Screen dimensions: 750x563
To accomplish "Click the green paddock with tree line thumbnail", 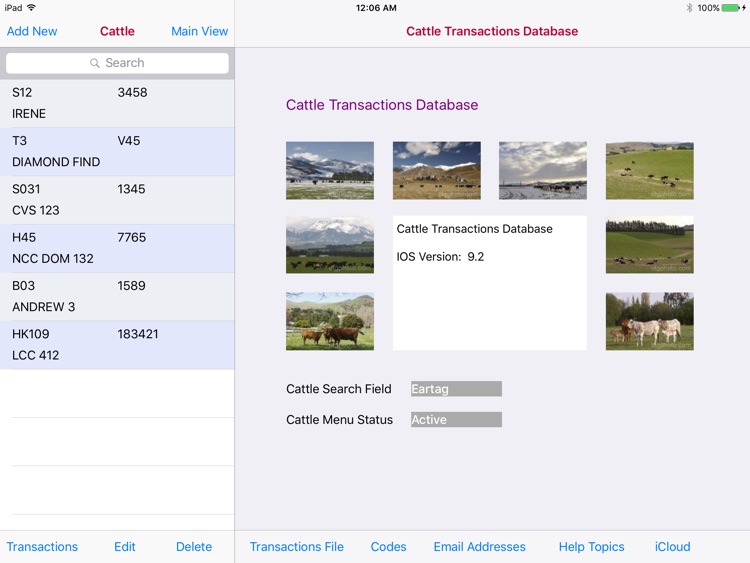I will tap(650, 244).
